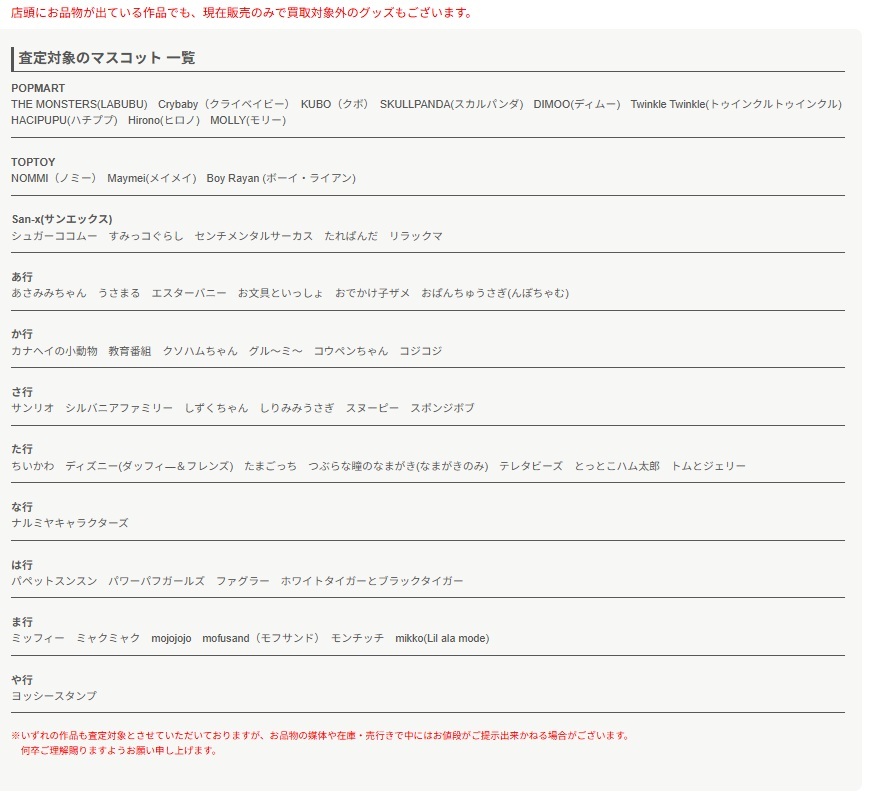The image size is (870, 792).
Task: Click DIMOO(ディムー) entry
Action: (x=577, y=104)
